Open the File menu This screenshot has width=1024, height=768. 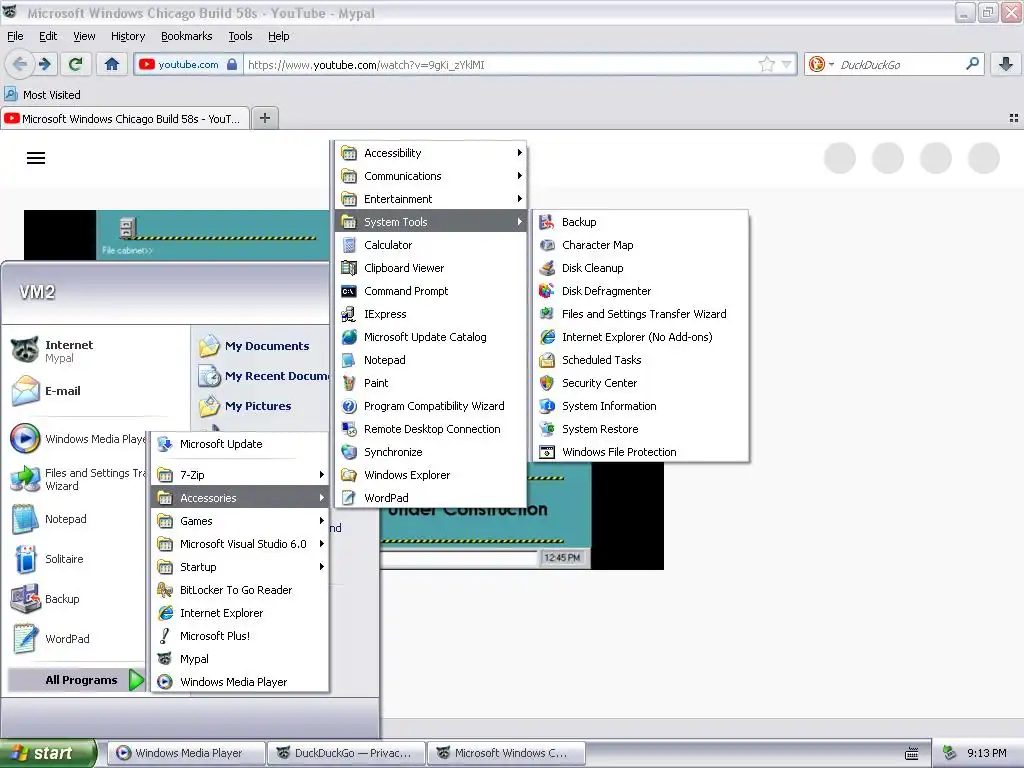point(15,36)
